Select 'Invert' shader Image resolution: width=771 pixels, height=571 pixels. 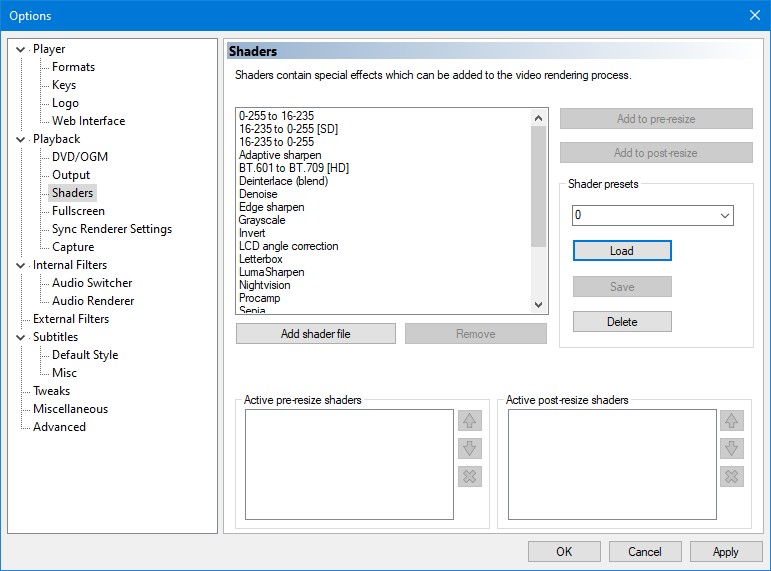252,233
